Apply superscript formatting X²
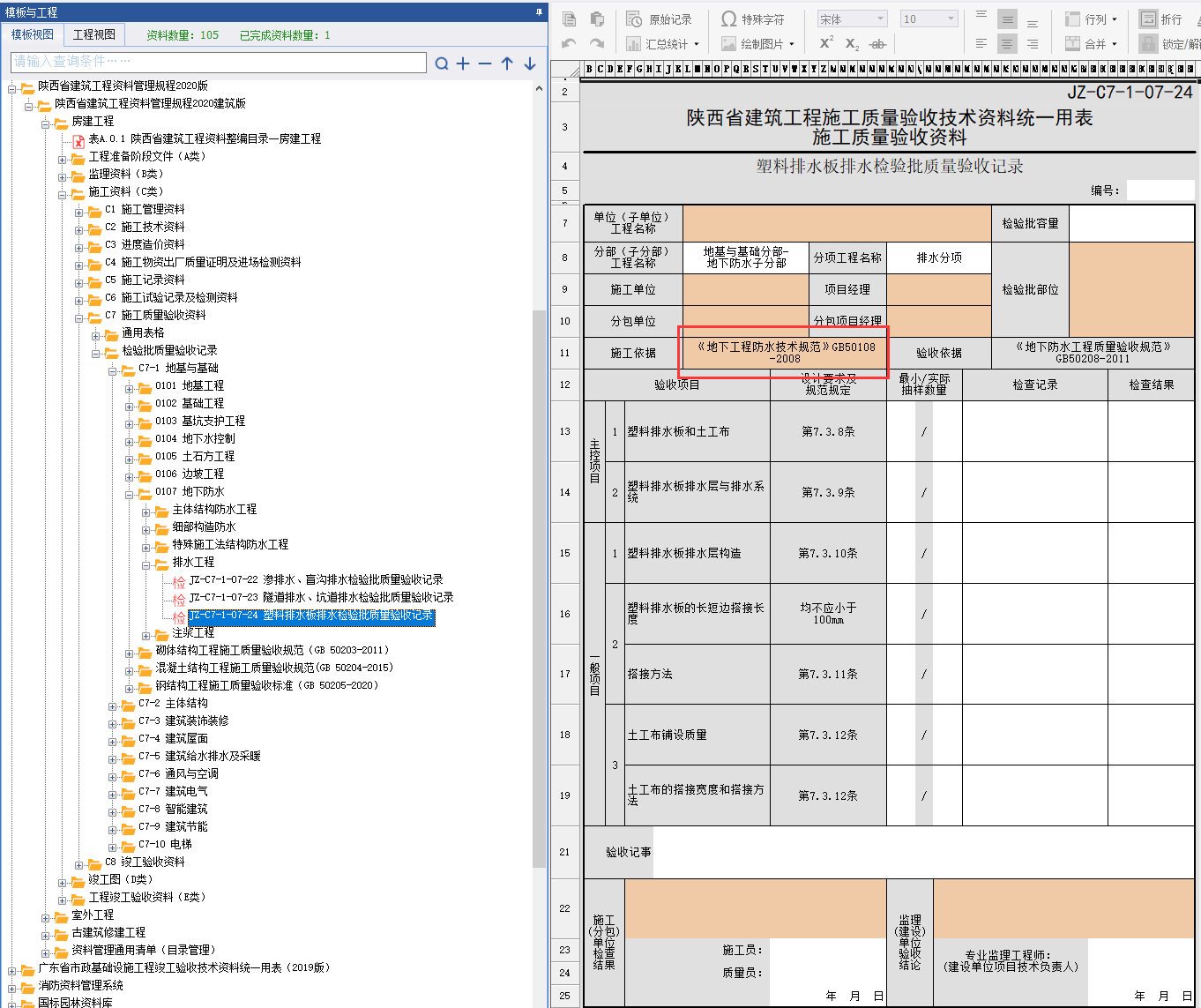 pyautogui.click(x=826, y=43)
